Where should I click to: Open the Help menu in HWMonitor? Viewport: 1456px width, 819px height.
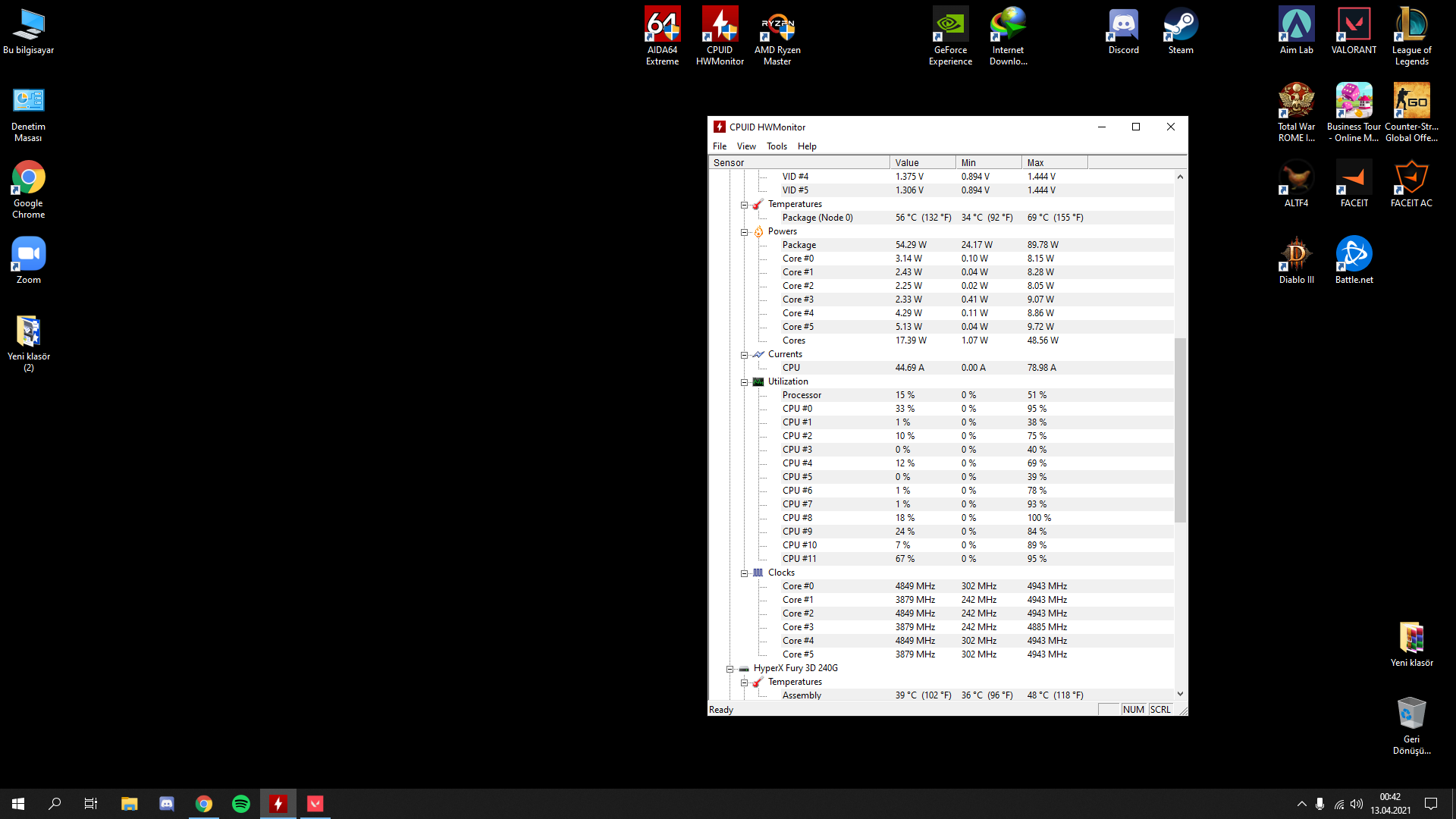click(x=807, y=146)
